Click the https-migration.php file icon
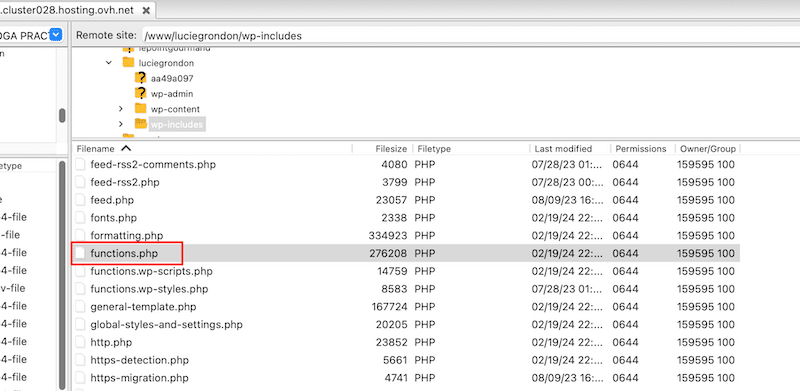Screen dimensions: 800x391 coord(80,378)
